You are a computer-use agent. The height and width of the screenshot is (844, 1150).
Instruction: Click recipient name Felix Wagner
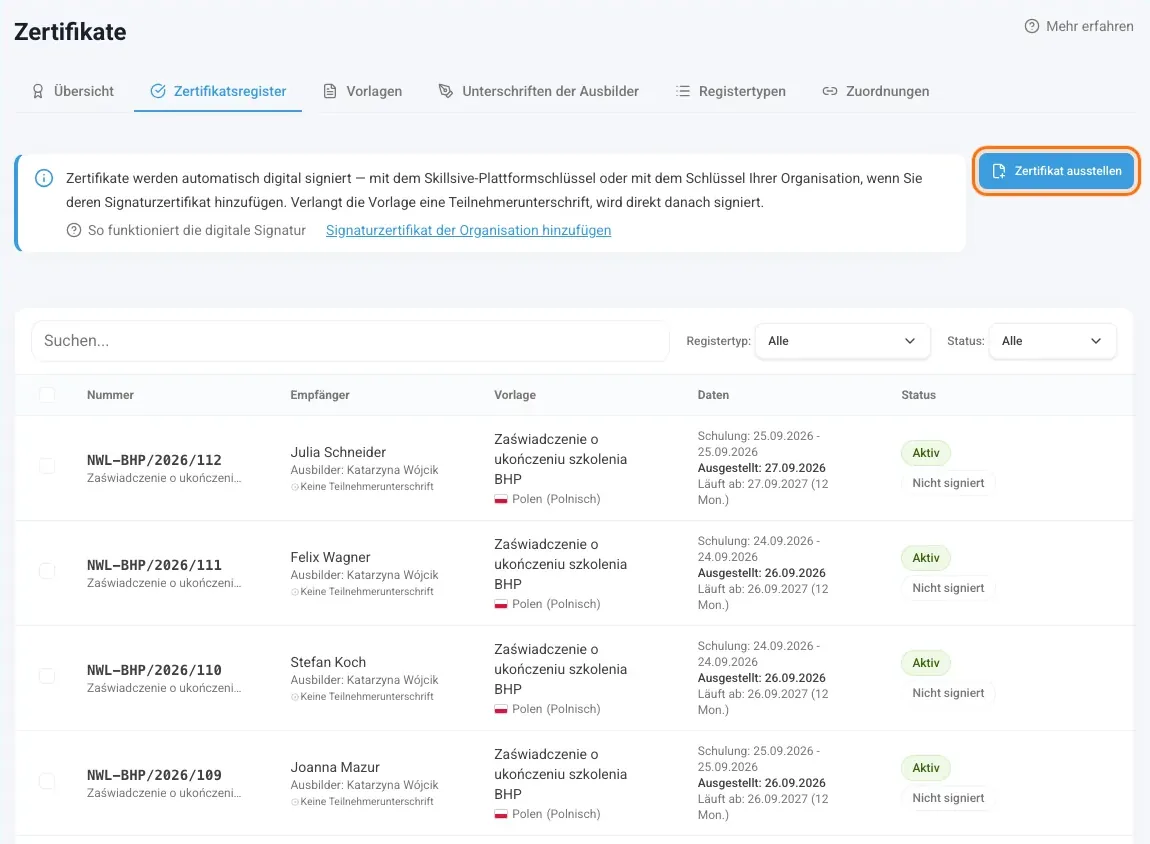tap(330, 557)
